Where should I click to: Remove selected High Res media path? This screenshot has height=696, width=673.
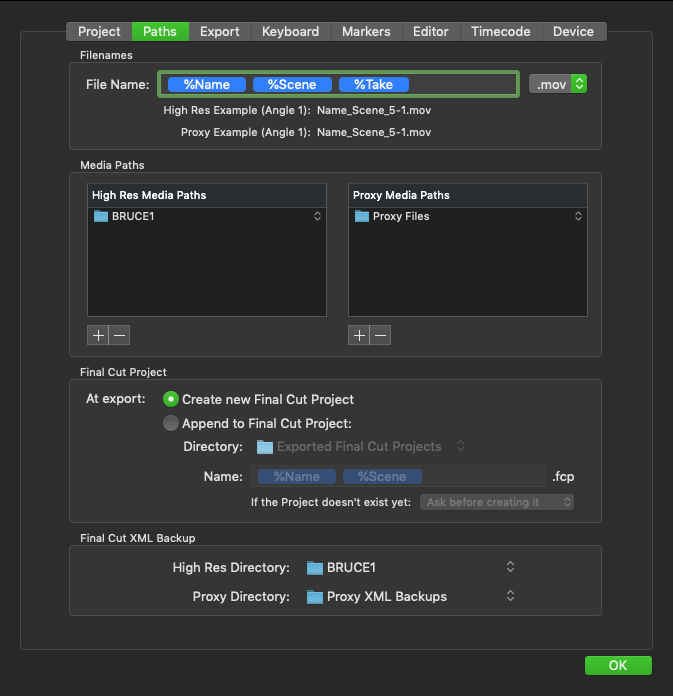tap(119, 335)
